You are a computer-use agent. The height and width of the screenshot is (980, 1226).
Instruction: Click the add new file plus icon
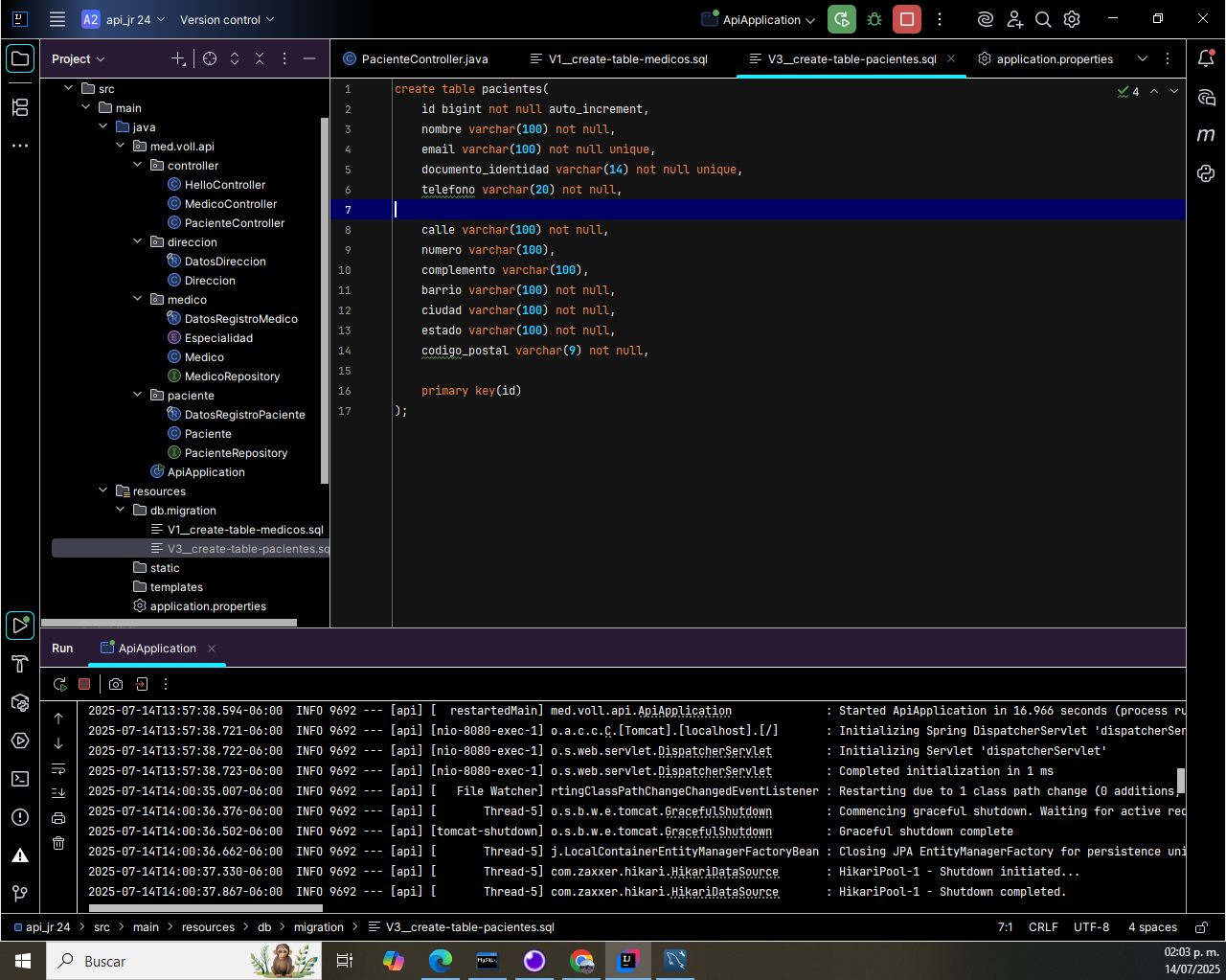point(178,58)
